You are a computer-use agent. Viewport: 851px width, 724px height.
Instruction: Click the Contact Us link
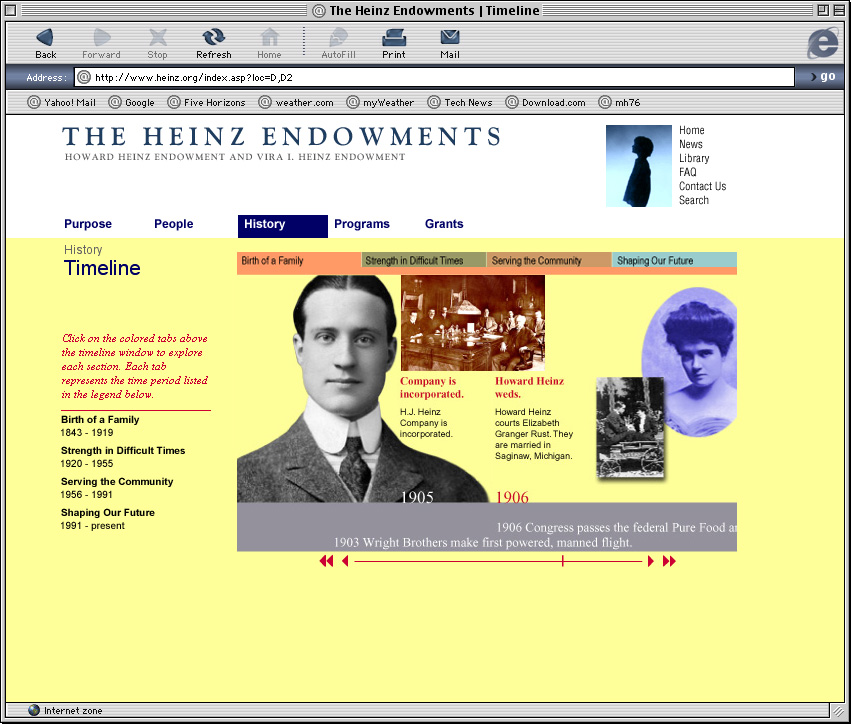tap(702, 186)
